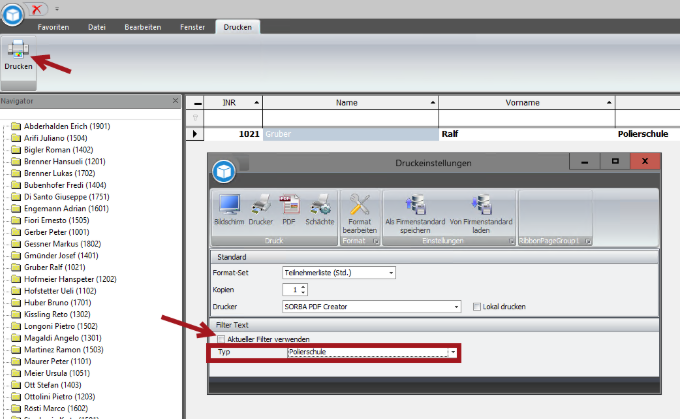Enable the Lokal drucken checkbox
Screen dimensions: 680x419
(477, 306)
